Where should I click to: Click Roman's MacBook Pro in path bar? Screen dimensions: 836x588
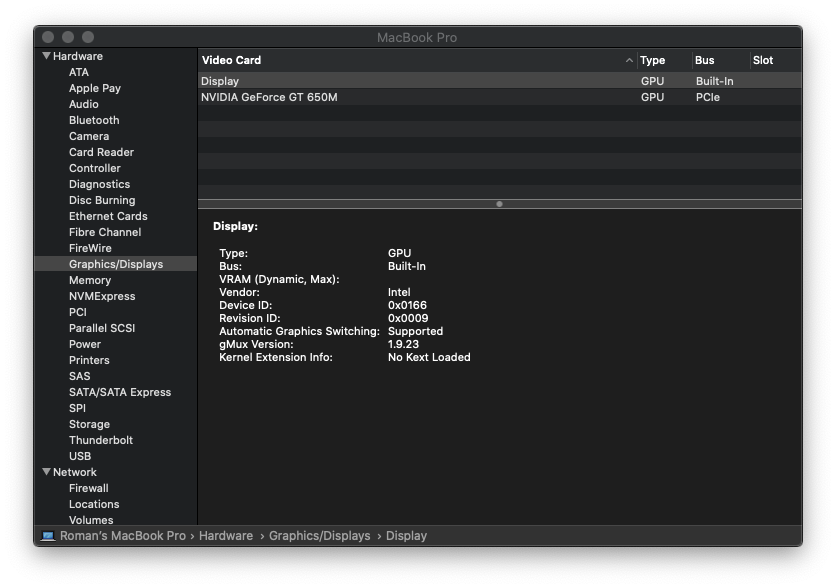(123, 536)
